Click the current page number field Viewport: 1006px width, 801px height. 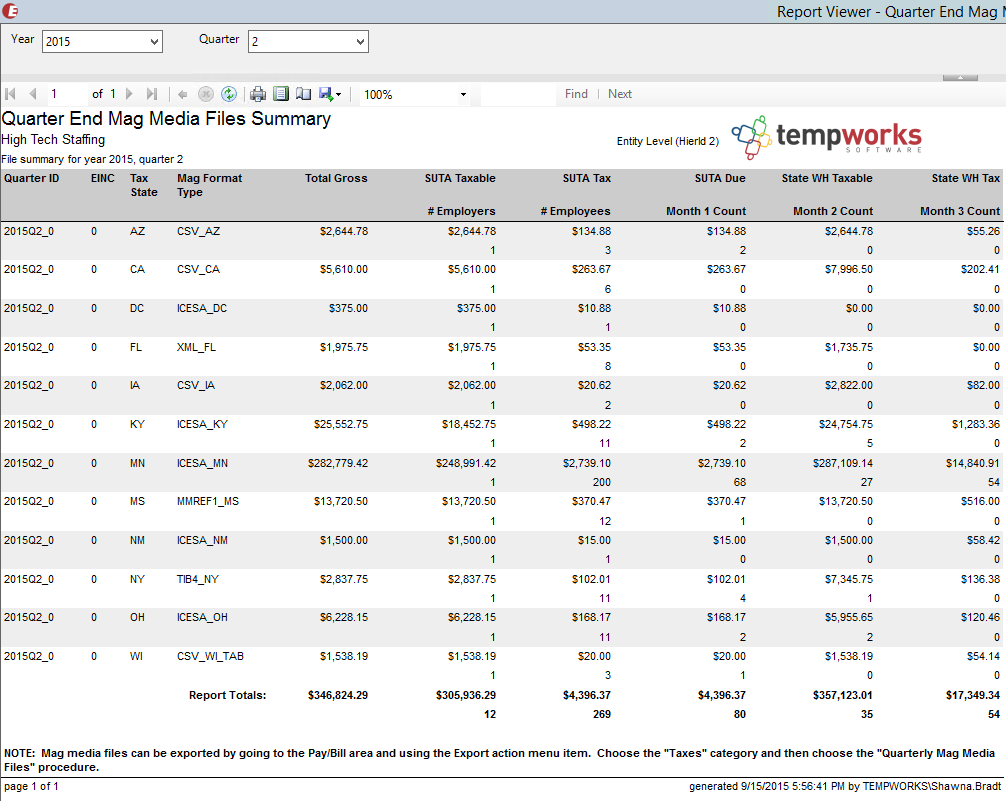66,94
